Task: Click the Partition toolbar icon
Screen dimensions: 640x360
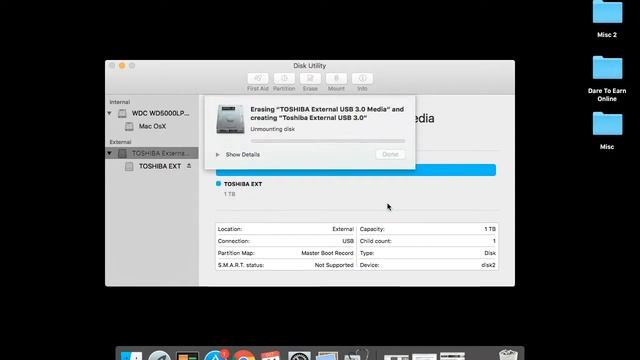Action: coord(284,78)
